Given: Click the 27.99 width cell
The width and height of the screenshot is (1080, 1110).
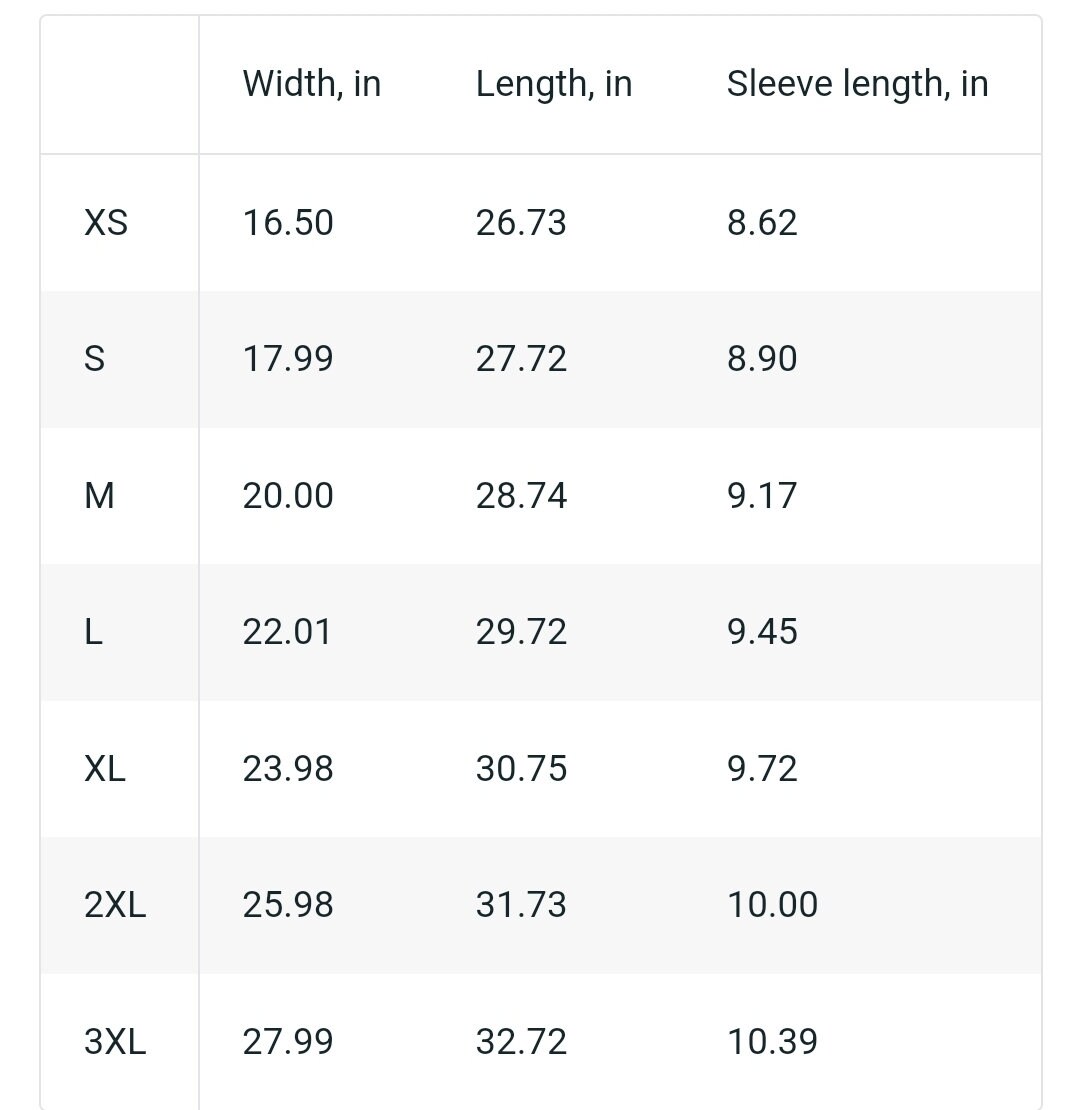Looking at the screenshot, I should (287, 1042).
